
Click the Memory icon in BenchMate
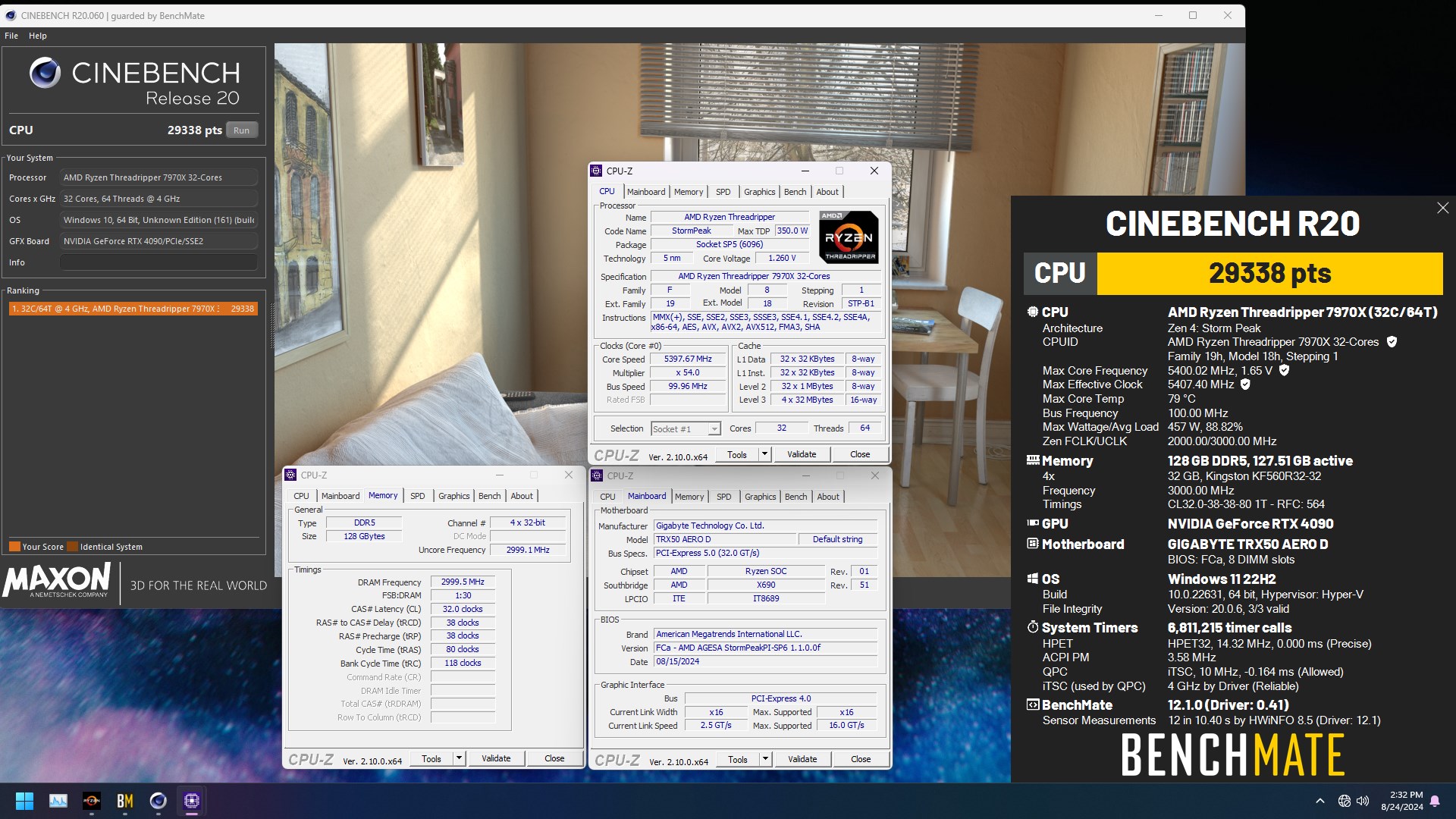(x=1032, y=460)
